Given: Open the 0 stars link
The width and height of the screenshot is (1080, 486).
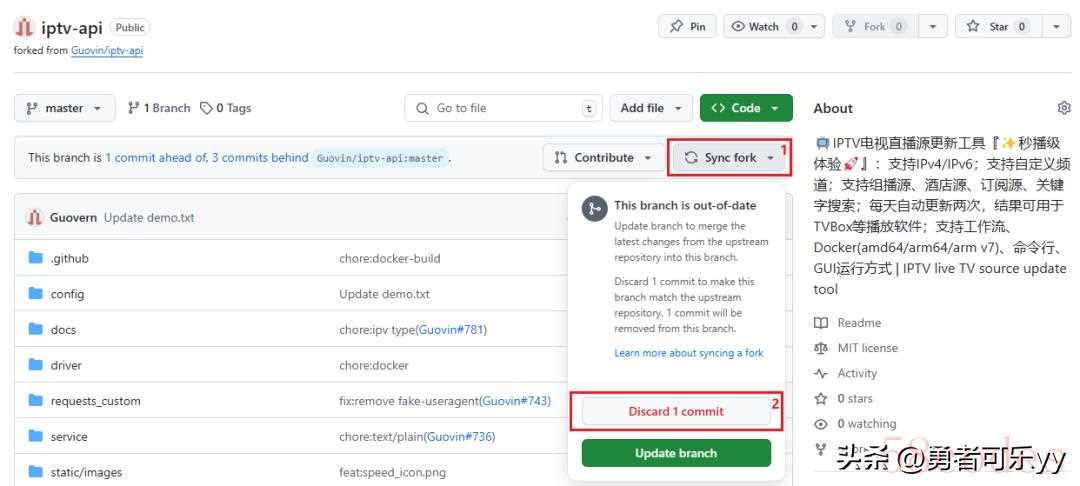Looking at the screenshot, I should [x=855, y=399].
